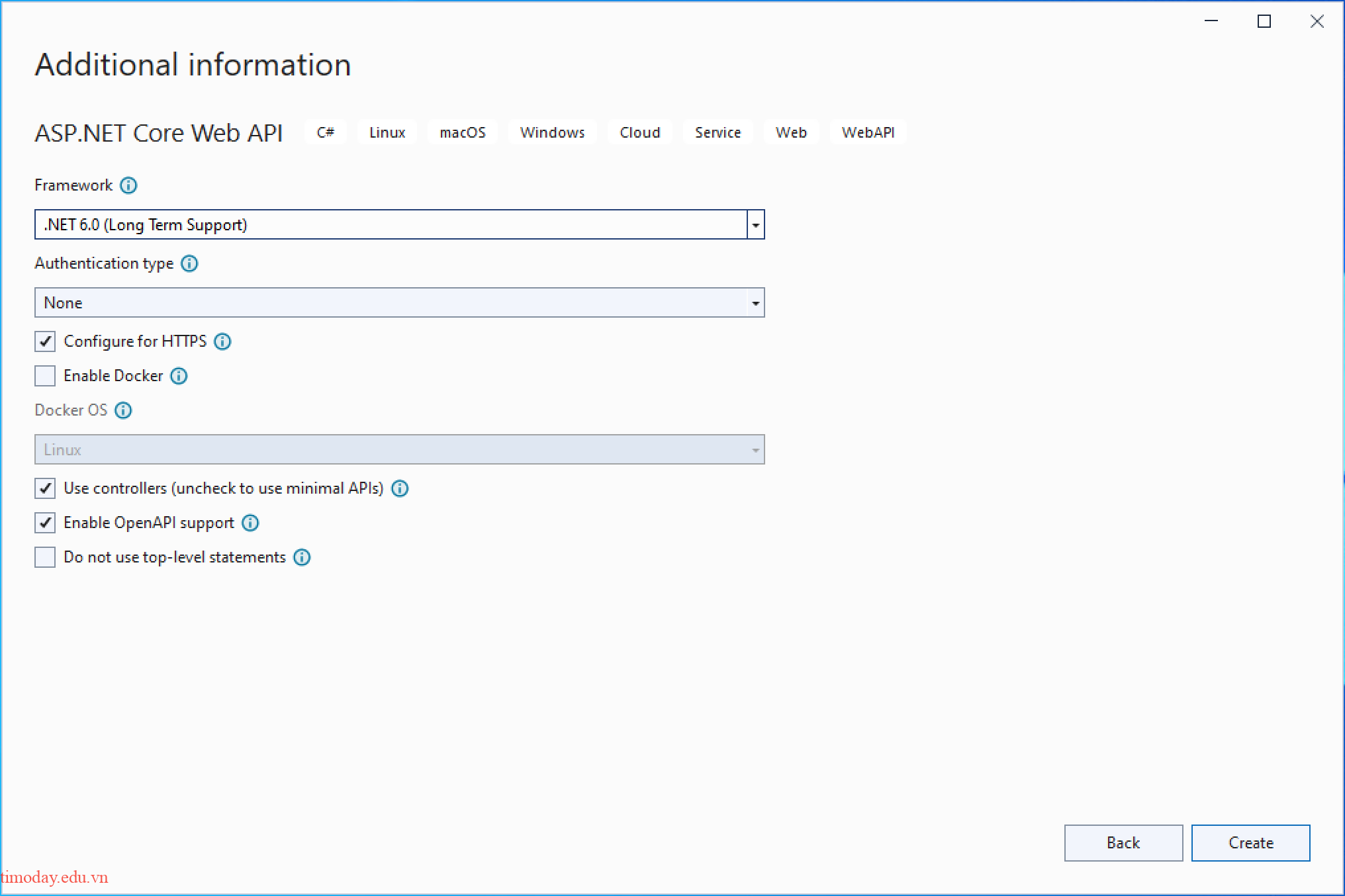Click the Create button
This screenshot has width=1345, height=896.
point(1250,842)
